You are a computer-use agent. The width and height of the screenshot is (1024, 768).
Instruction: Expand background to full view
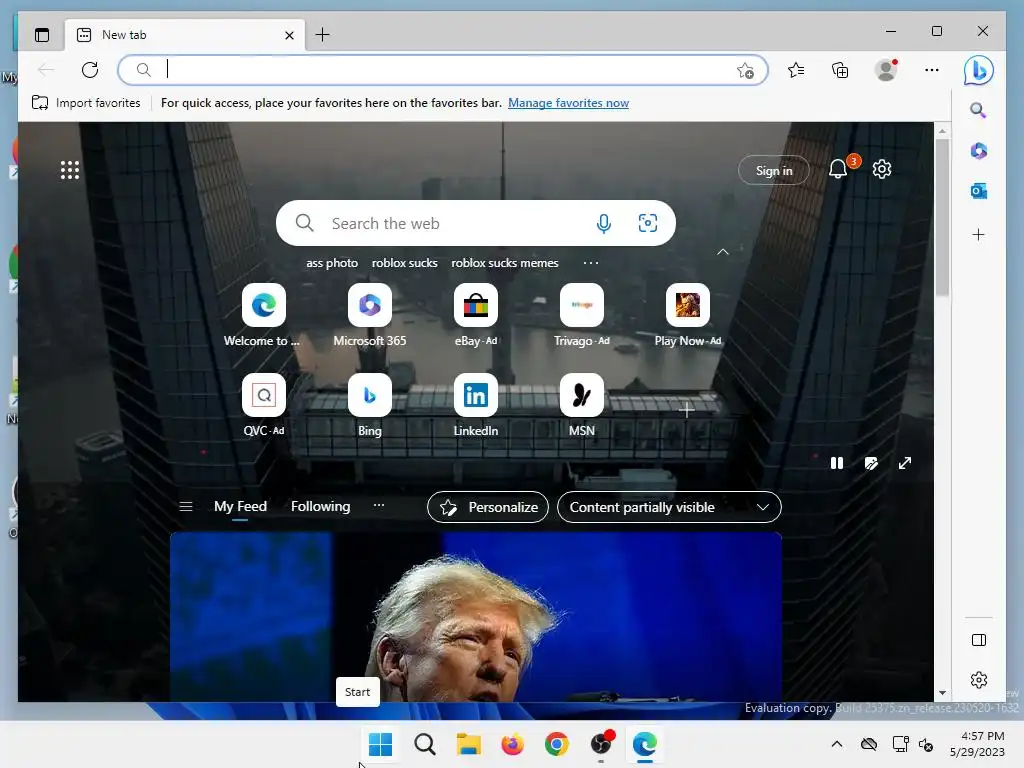[904, 463]
